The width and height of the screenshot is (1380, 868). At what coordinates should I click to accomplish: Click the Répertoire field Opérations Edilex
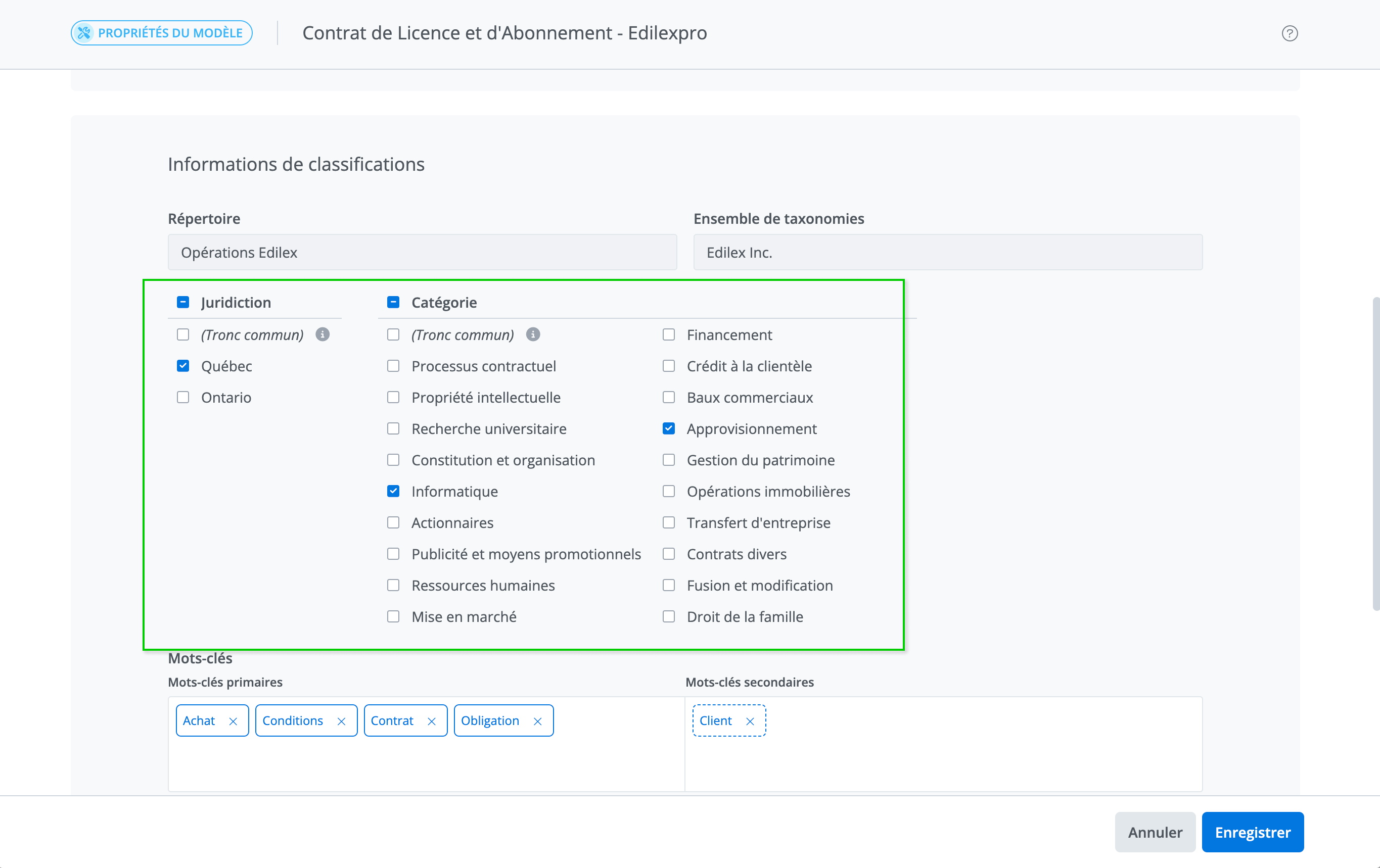point(422,253)
